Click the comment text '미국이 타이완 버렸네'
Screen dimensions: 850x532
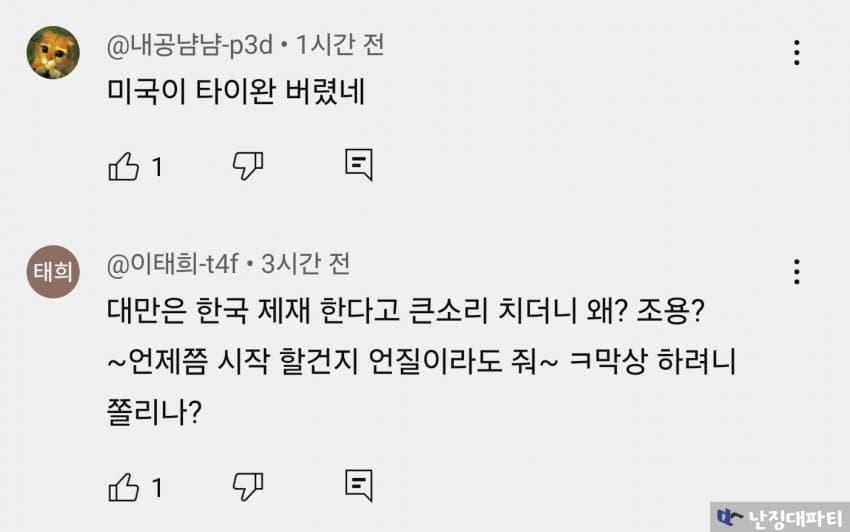239,93
